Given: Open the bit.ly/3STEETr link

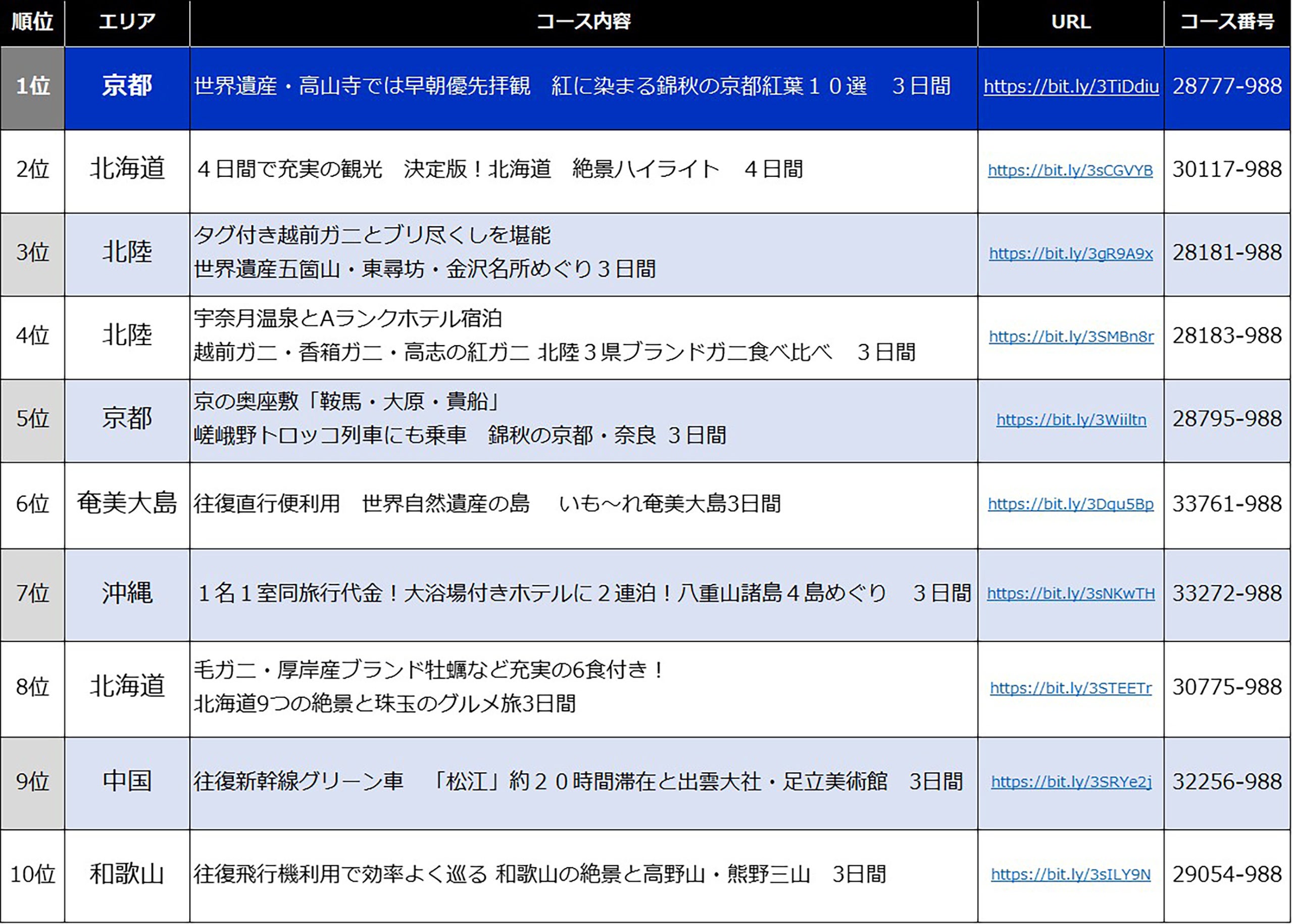Looking at the screenshot, I should (1070, 688).
